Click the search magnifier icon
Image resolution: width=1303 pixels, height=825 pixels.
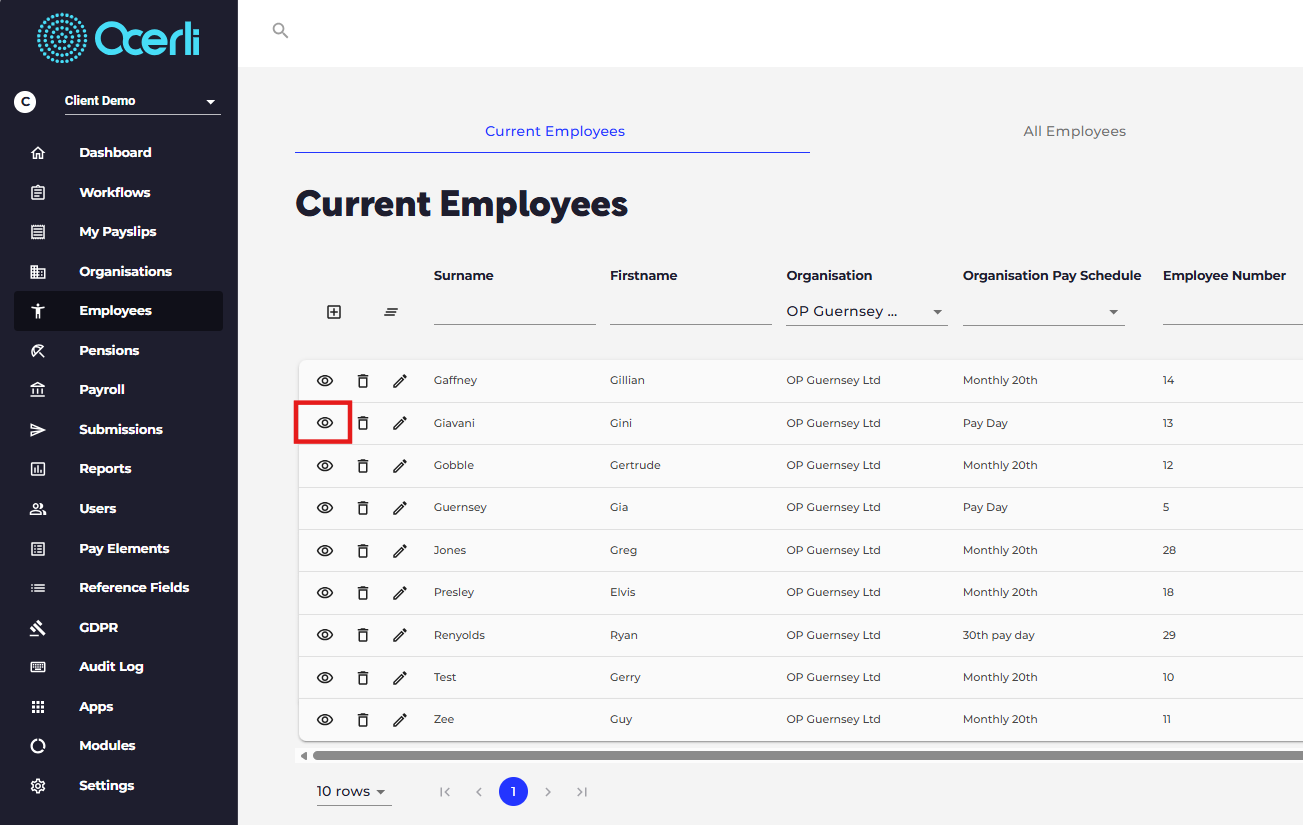(x=280, y=31)
